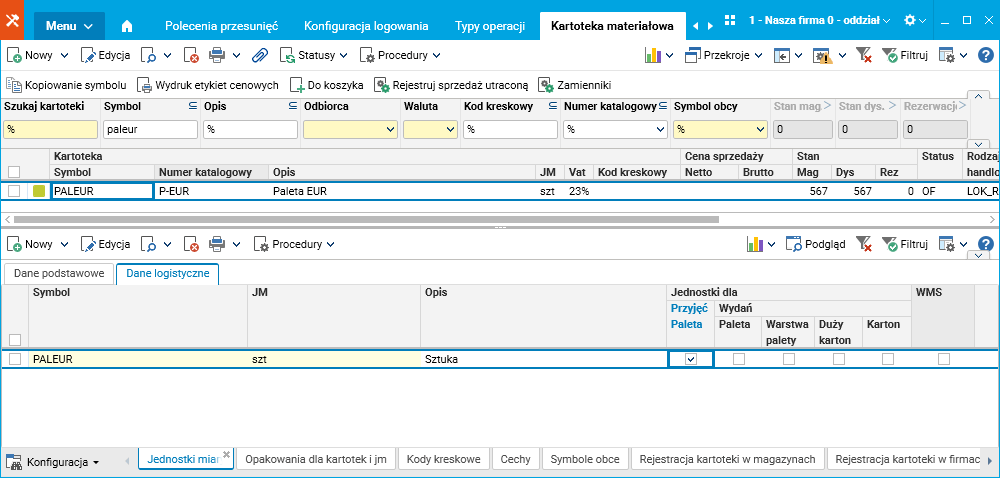Toggle the Przyjęć Paleta checkbox

(x=690, y=359)
